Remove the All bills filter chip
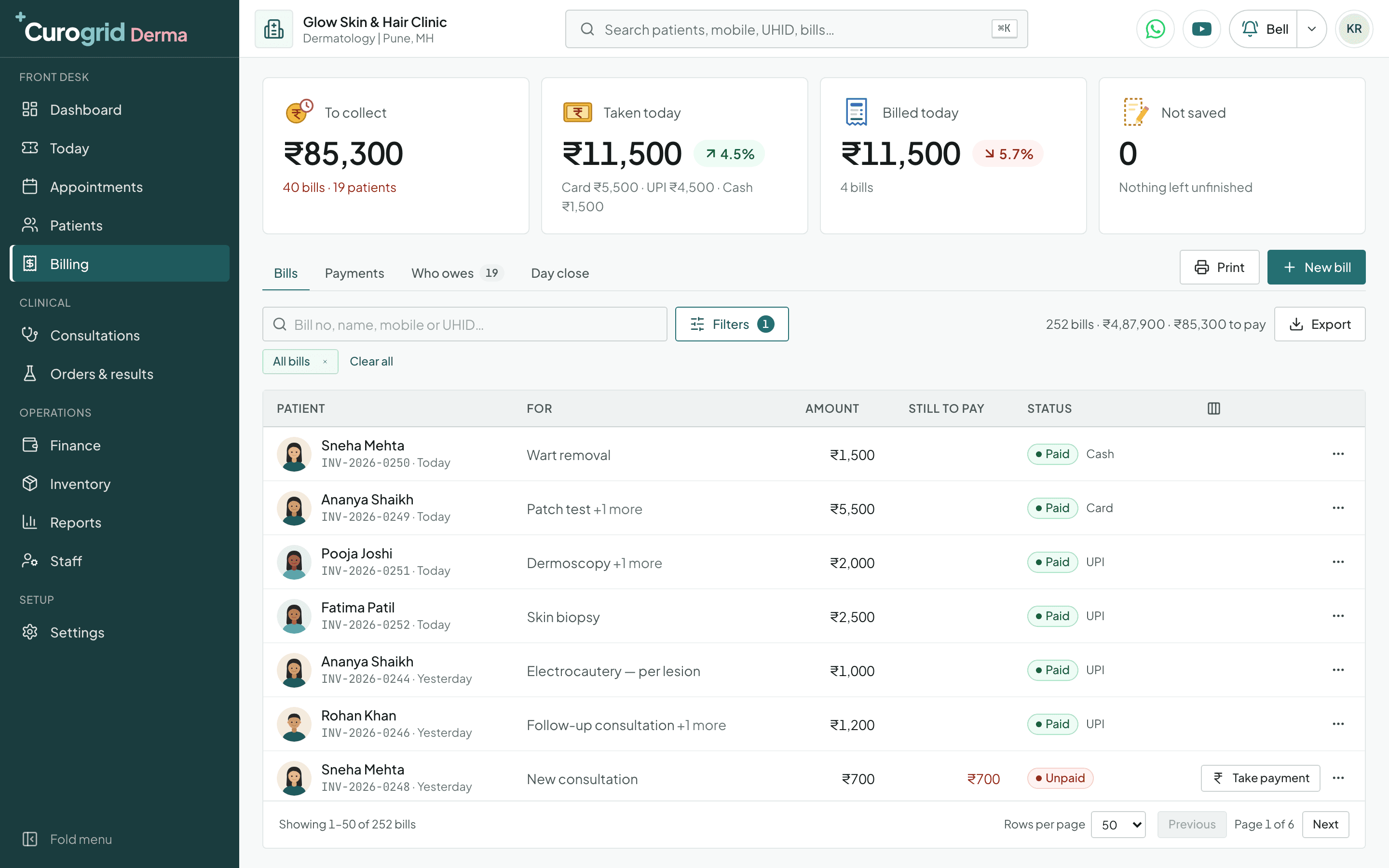The height and width of the screenshot is (868, 1389). pos(325,362)
